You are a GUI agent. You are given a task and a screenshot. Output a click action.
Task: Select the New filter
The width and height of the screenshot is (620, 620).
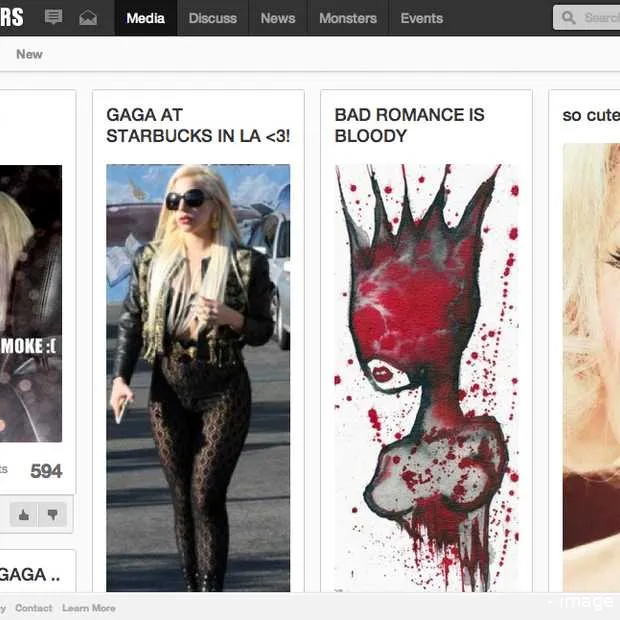(29, 54)
